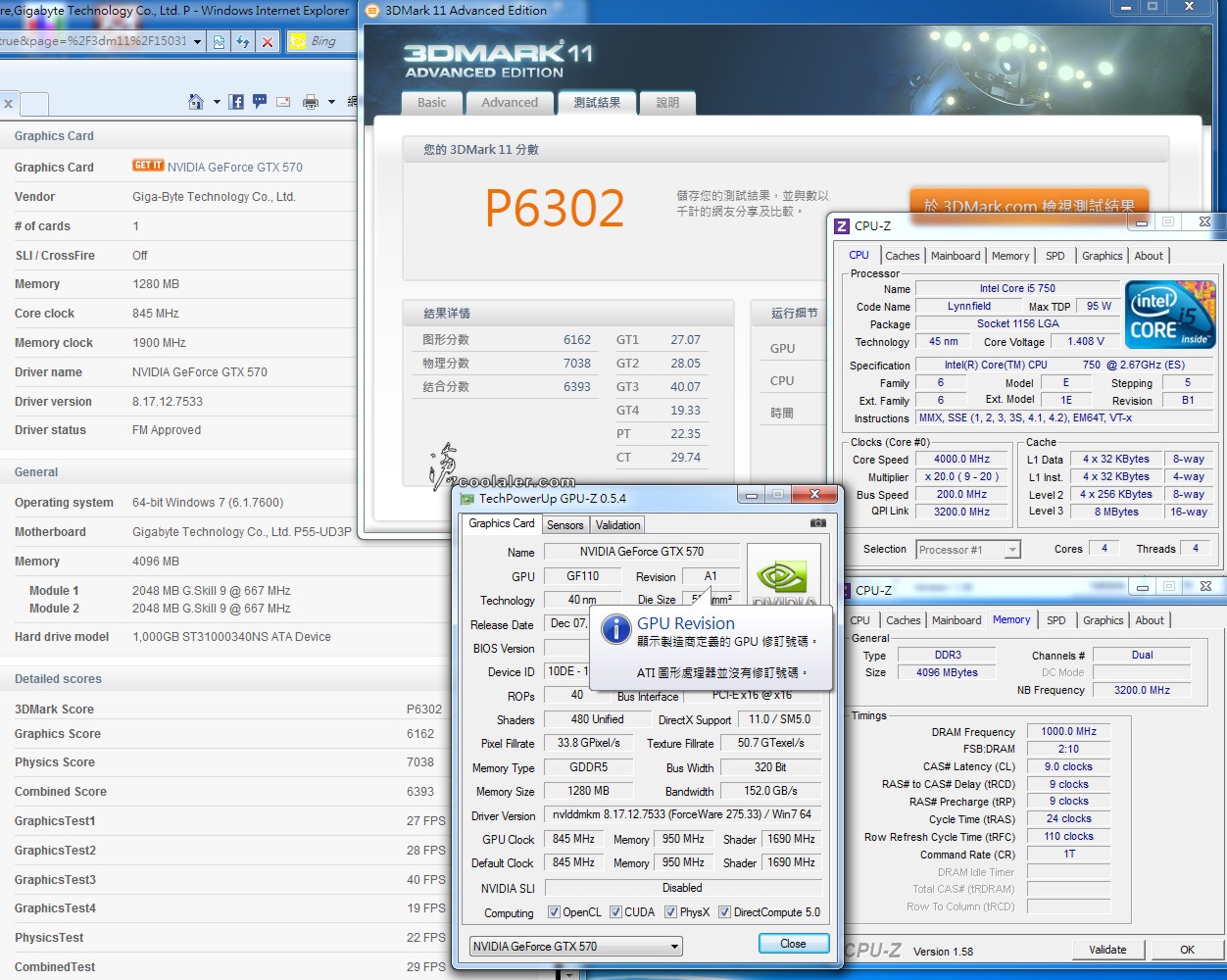
Task: Click the upper CPU-Z window's title bar icon
Action: click(x=841, y=225)
